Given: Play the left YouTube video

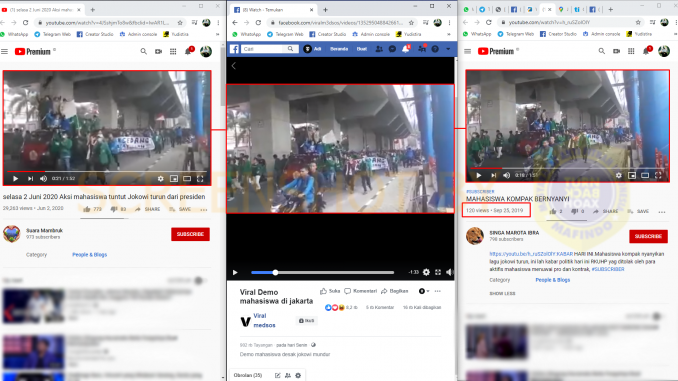Looking at the screenshot, I should pos(16,178).
